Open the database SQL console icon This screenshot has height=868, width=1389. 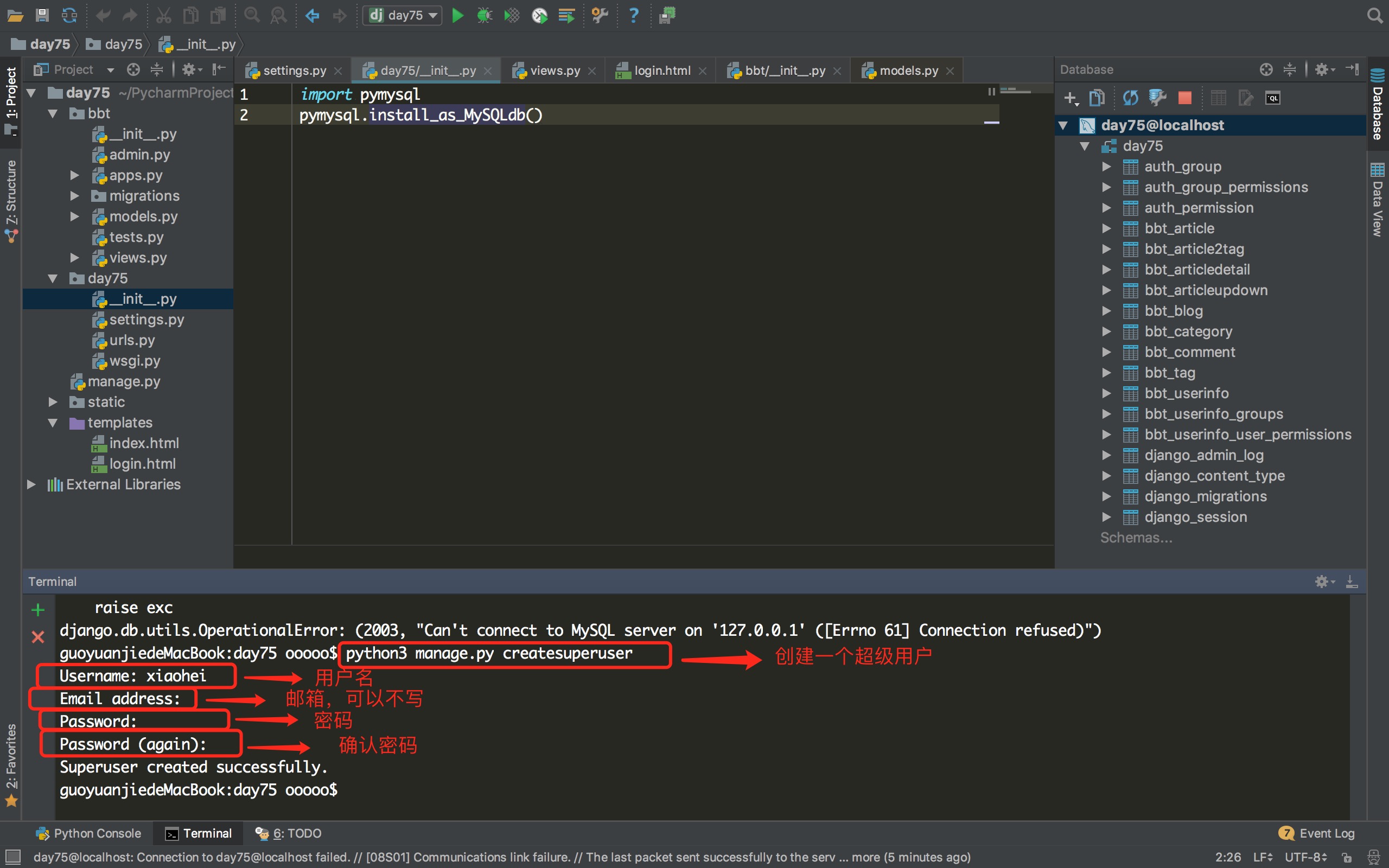coord(1272,98)
